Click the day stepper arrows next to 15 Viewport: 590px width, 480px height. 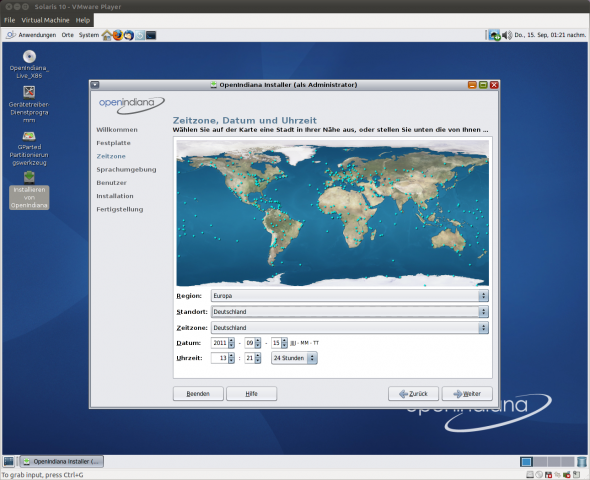click(x=284, y=343)
